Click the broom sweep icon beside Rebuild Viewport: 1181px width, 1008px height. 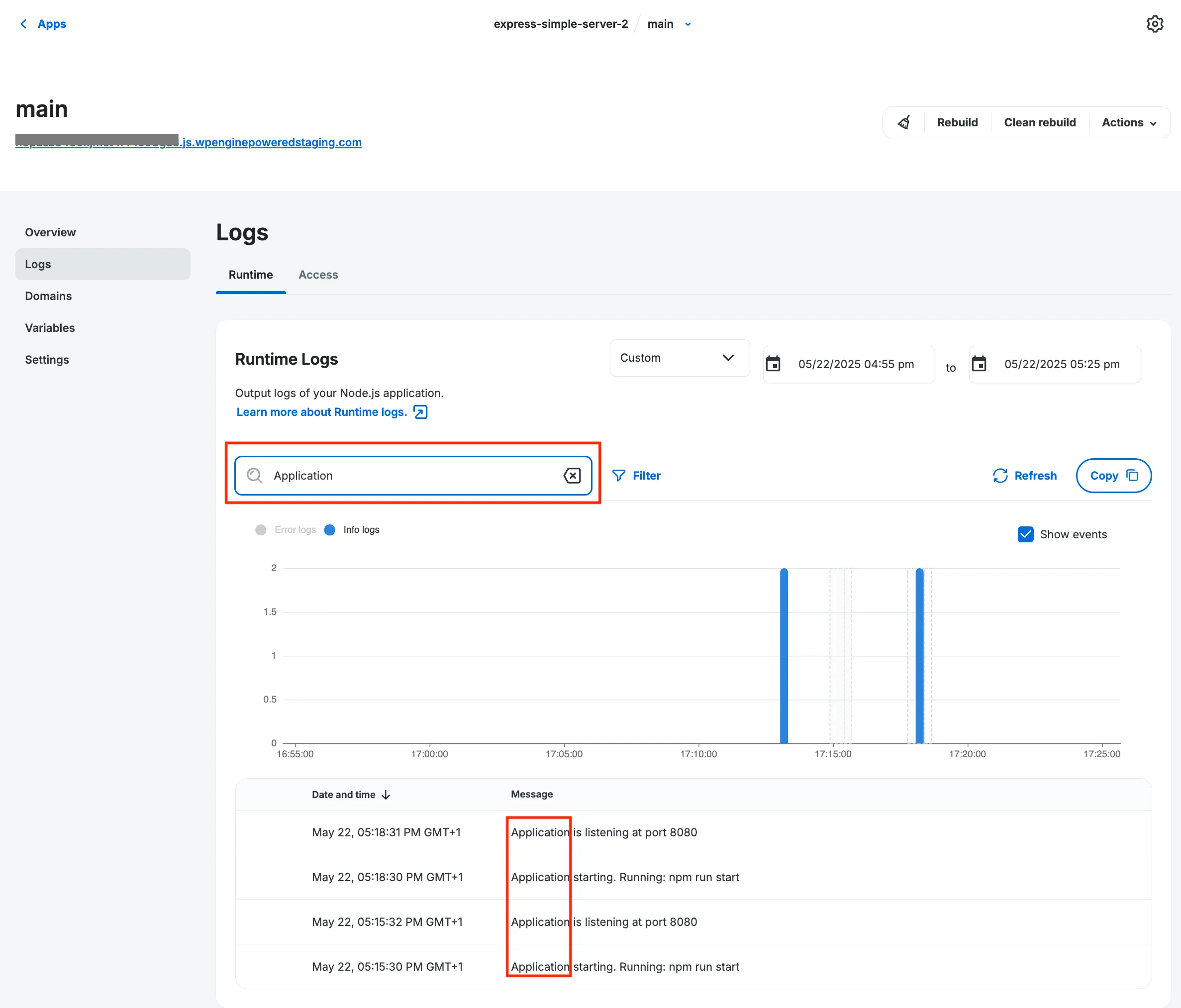[904, 122]
